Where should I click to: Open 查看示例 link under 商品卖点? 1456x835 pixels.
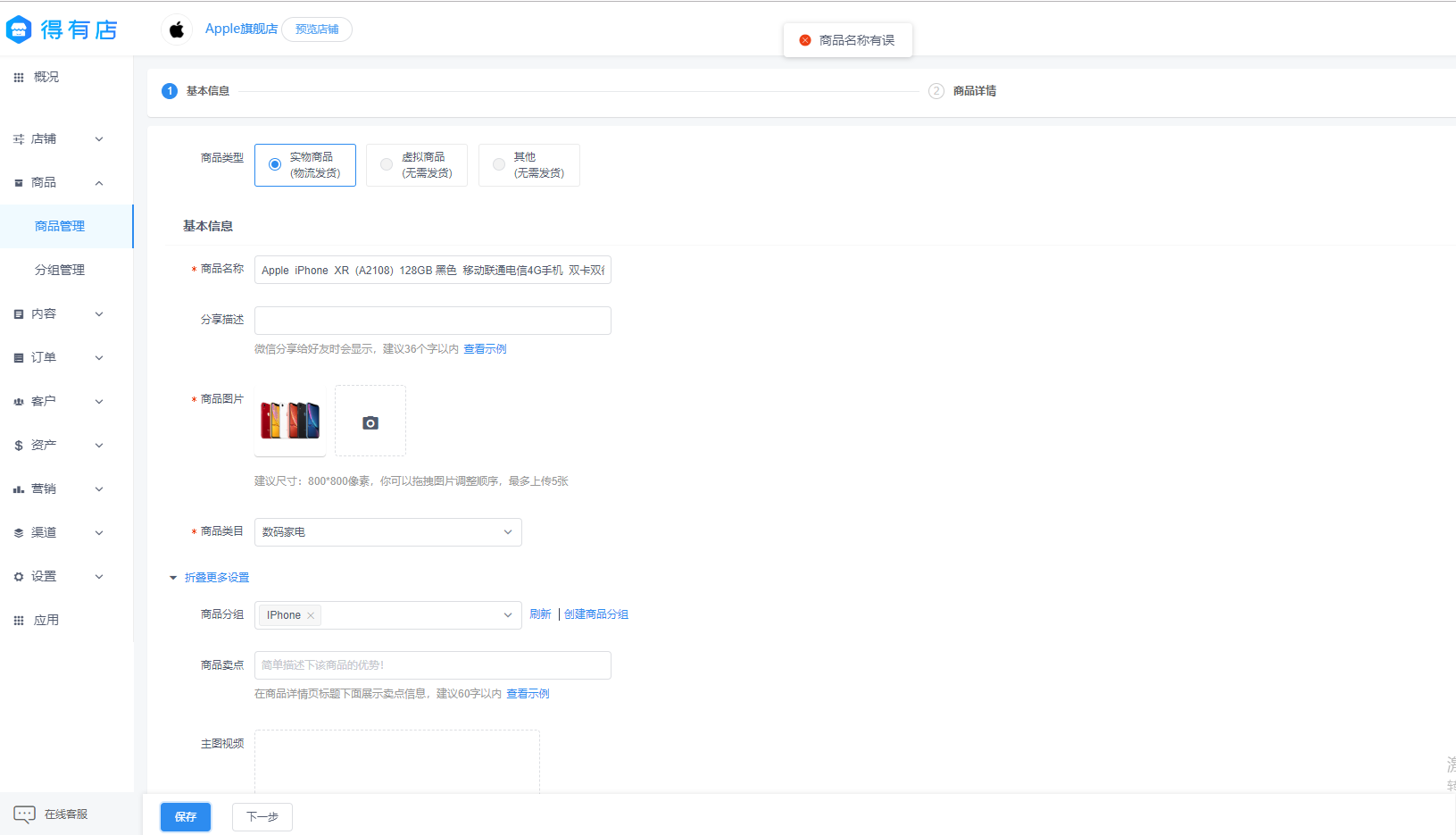click(x=528, y=694)
